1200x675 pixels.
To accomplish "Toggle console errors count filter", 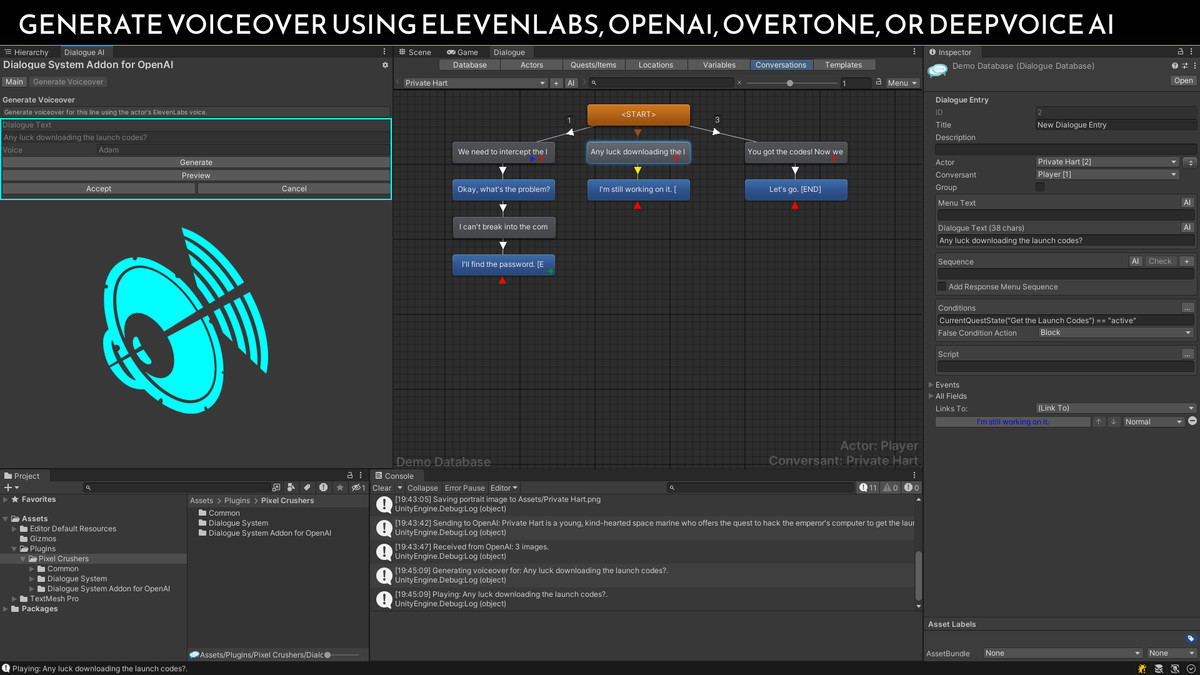I will (911, 488).
